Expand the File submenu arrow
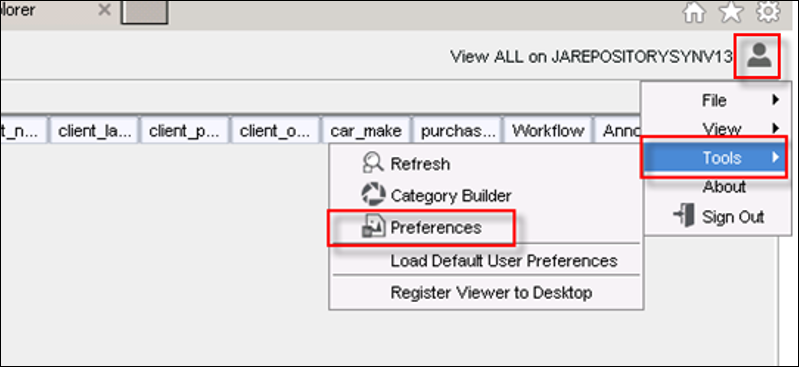This screenshot has height=367, width=799. tap(776, 100)
